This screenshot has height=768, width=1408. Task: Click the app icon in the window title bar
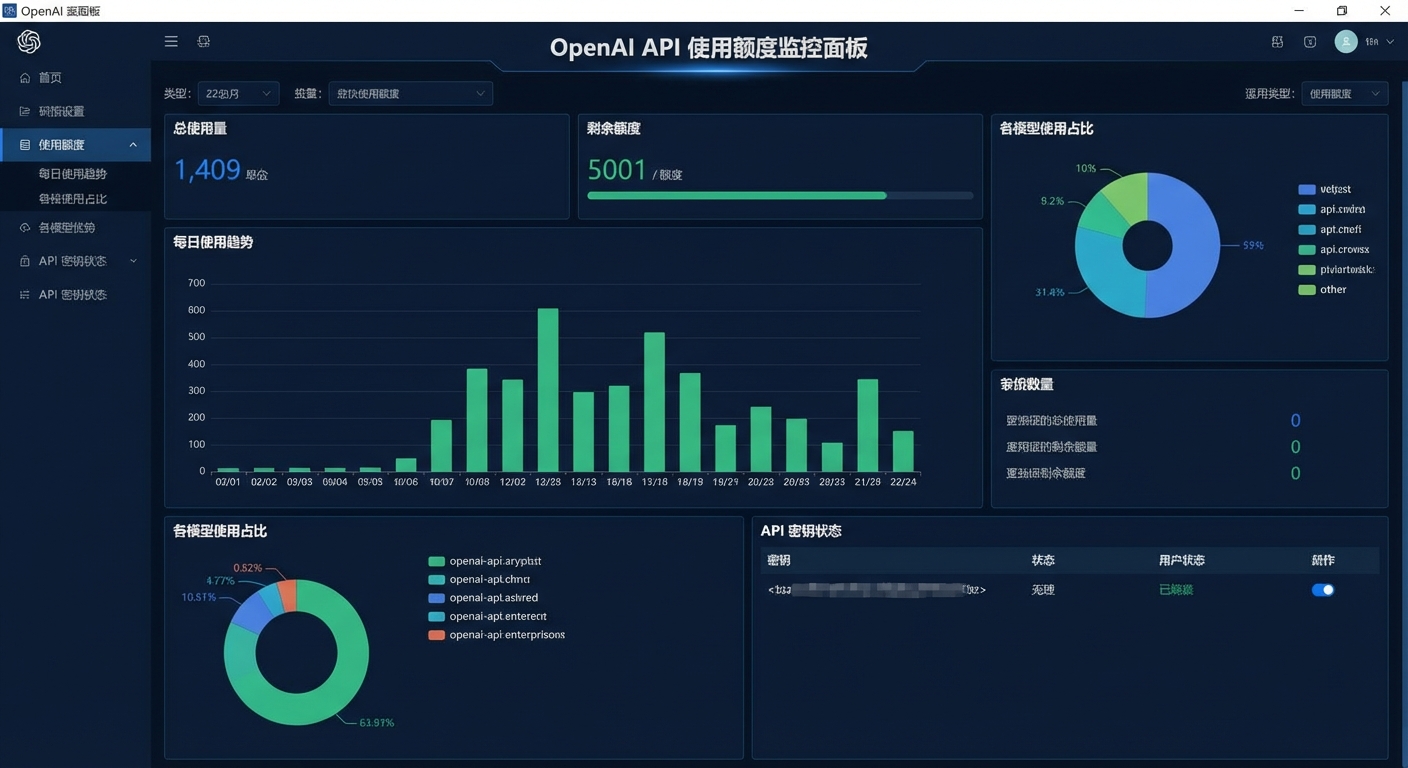(10, 10)
